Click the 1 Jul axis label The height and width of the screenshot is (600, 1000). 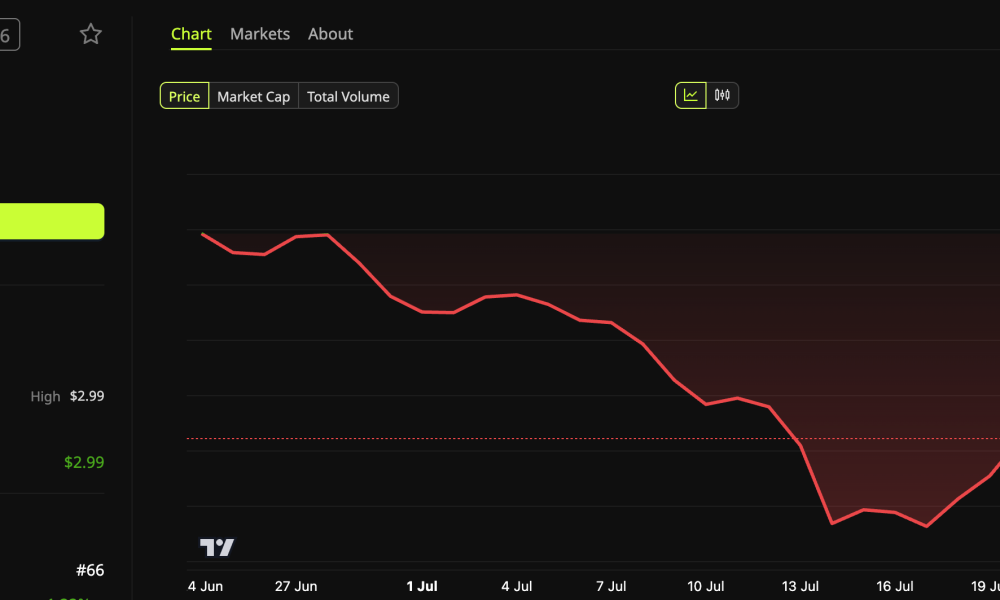pyautogui.click(x=422, y=586)
